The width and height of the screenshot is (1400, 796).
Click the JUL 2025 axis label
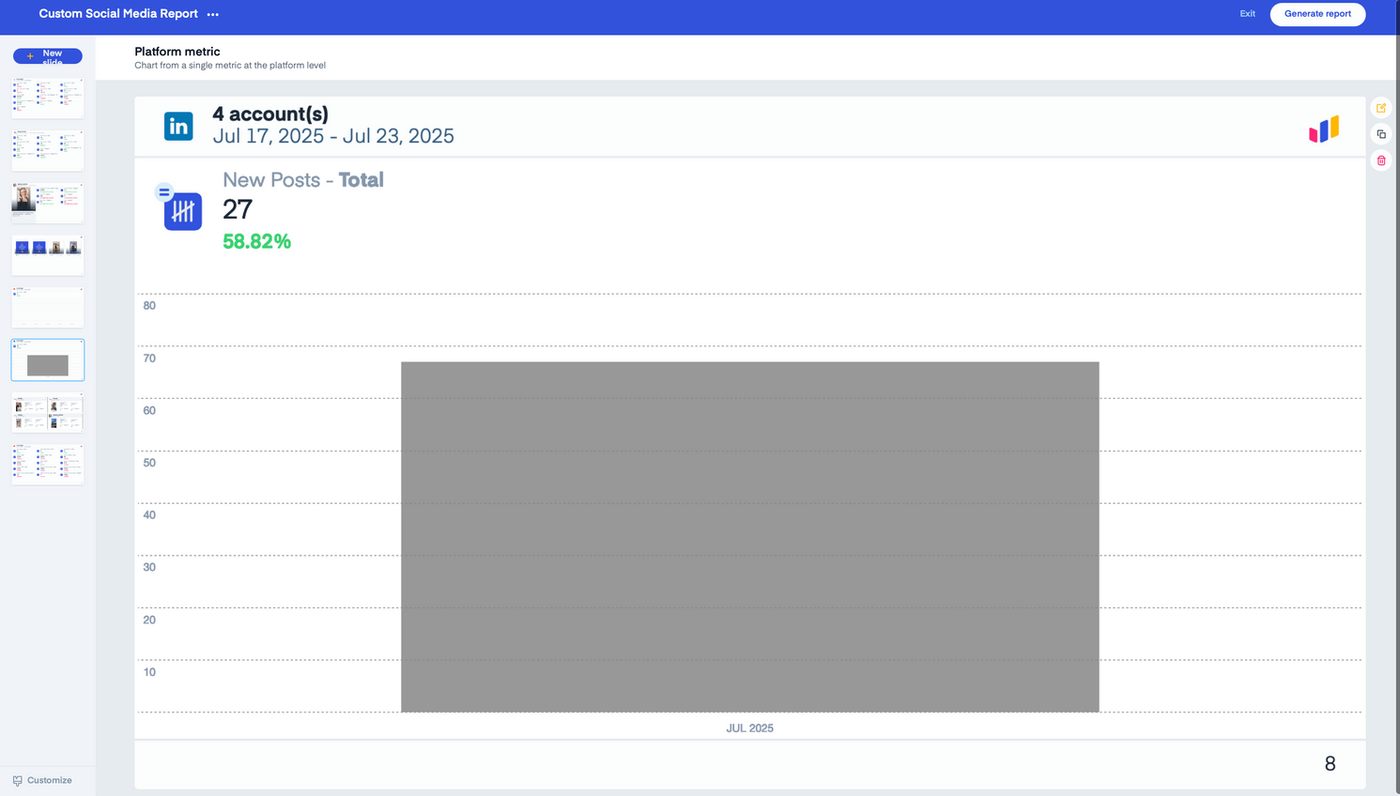click(x=750, y=728)
